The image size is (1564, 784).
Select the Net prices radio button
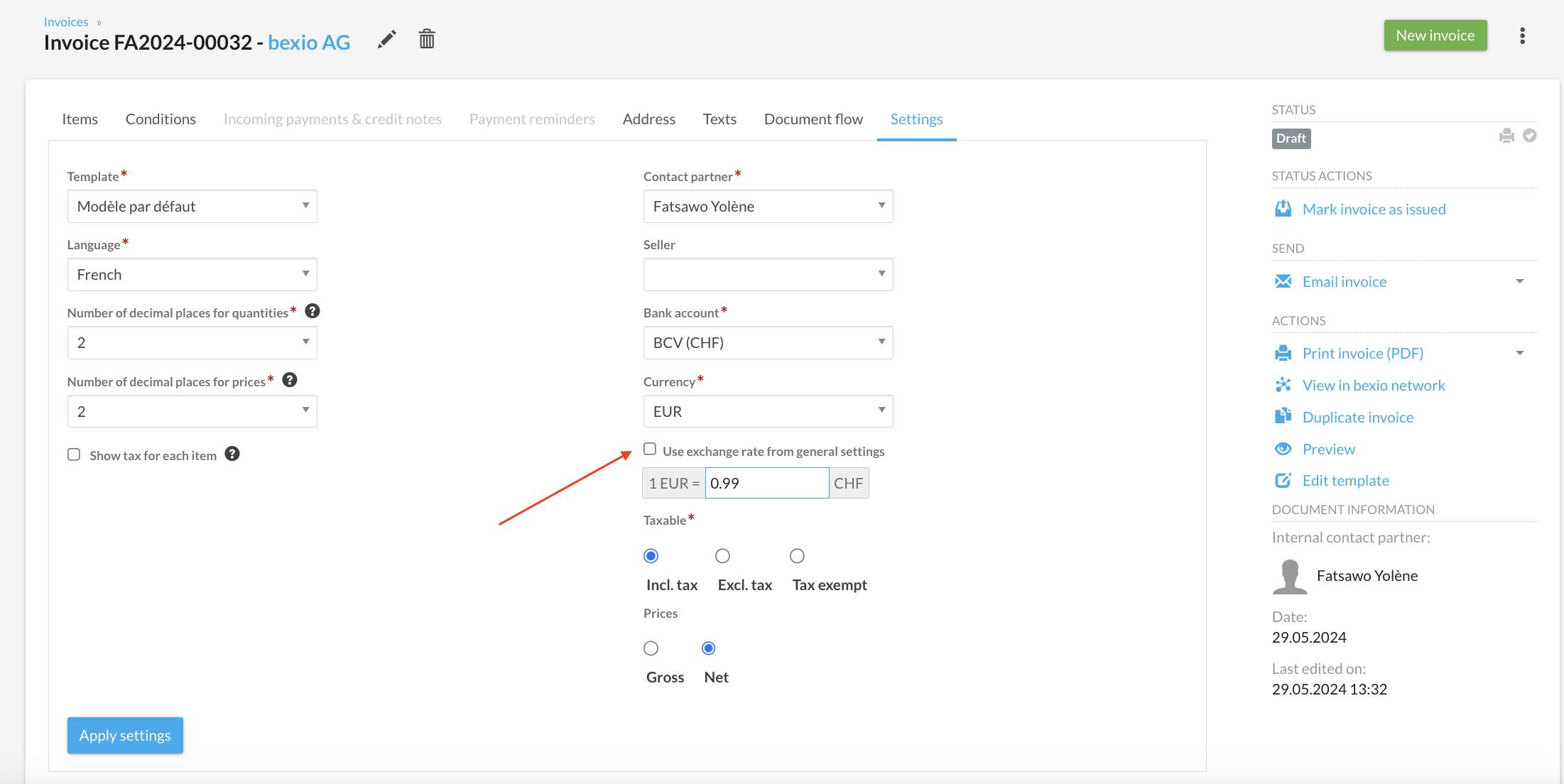coord(708,648)
